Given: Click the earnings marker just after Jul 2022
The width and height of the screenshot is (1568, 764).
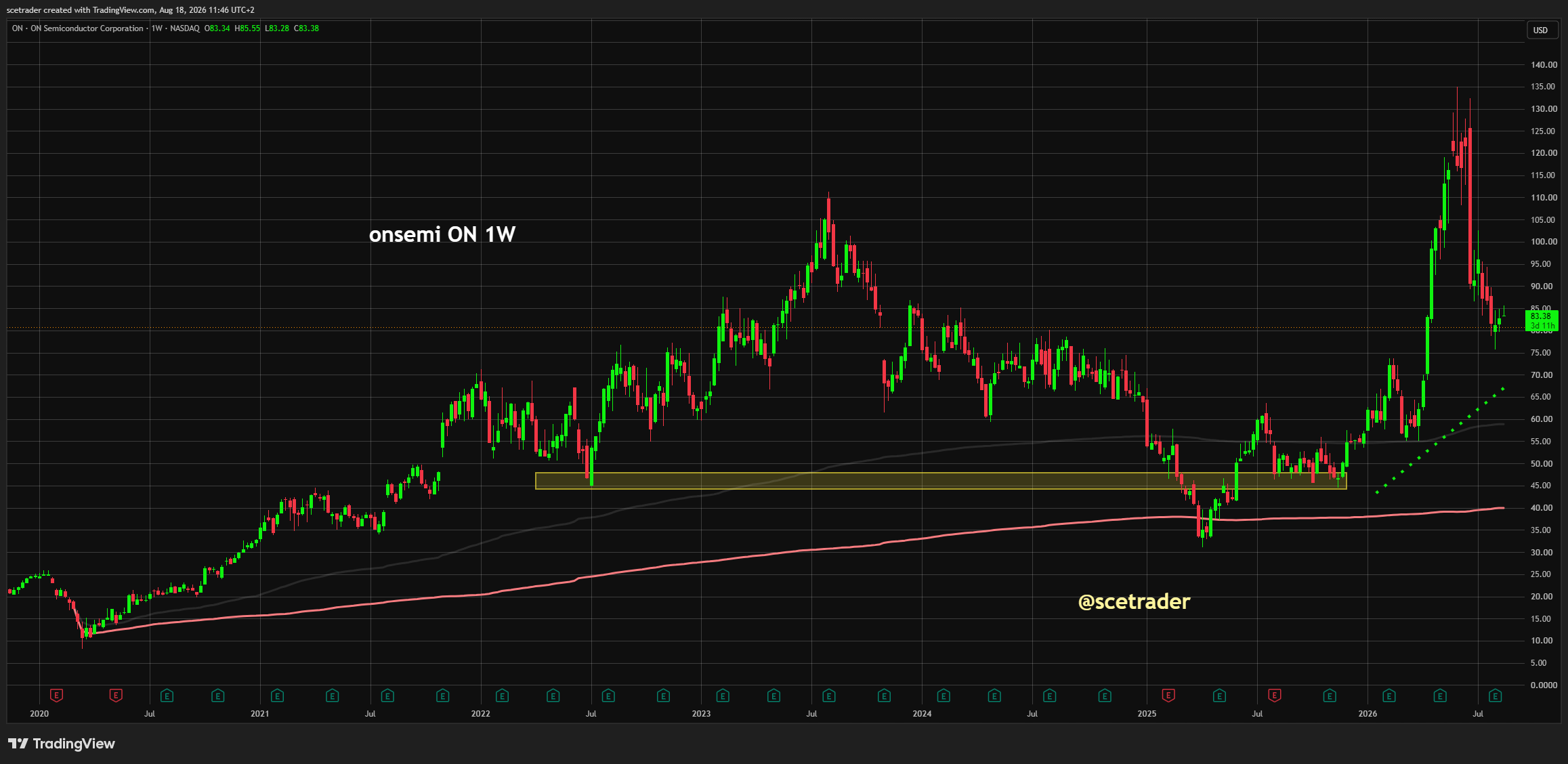Looking at the screenshot, I should click(608, 695).
